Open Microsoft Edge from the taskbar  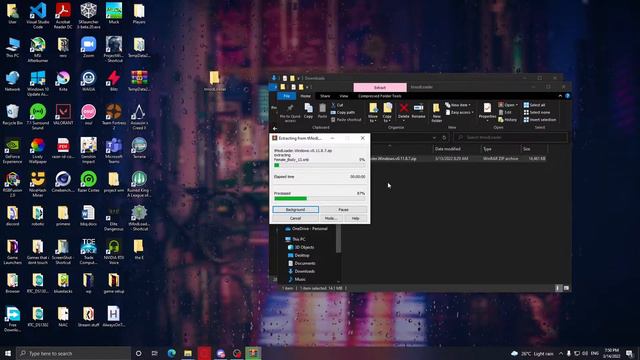point(171,353)
